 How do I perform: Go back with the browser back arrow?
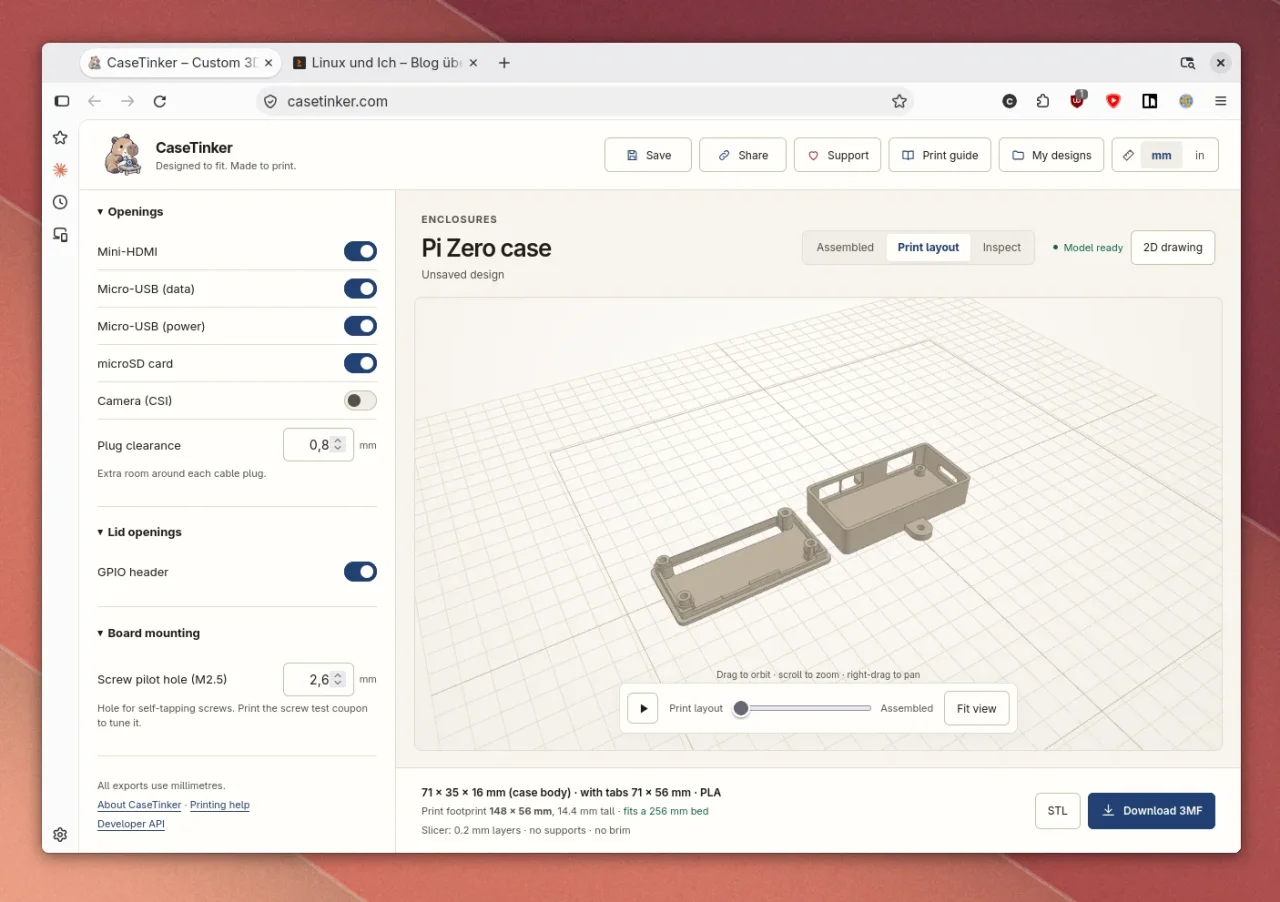coord(95,101)
